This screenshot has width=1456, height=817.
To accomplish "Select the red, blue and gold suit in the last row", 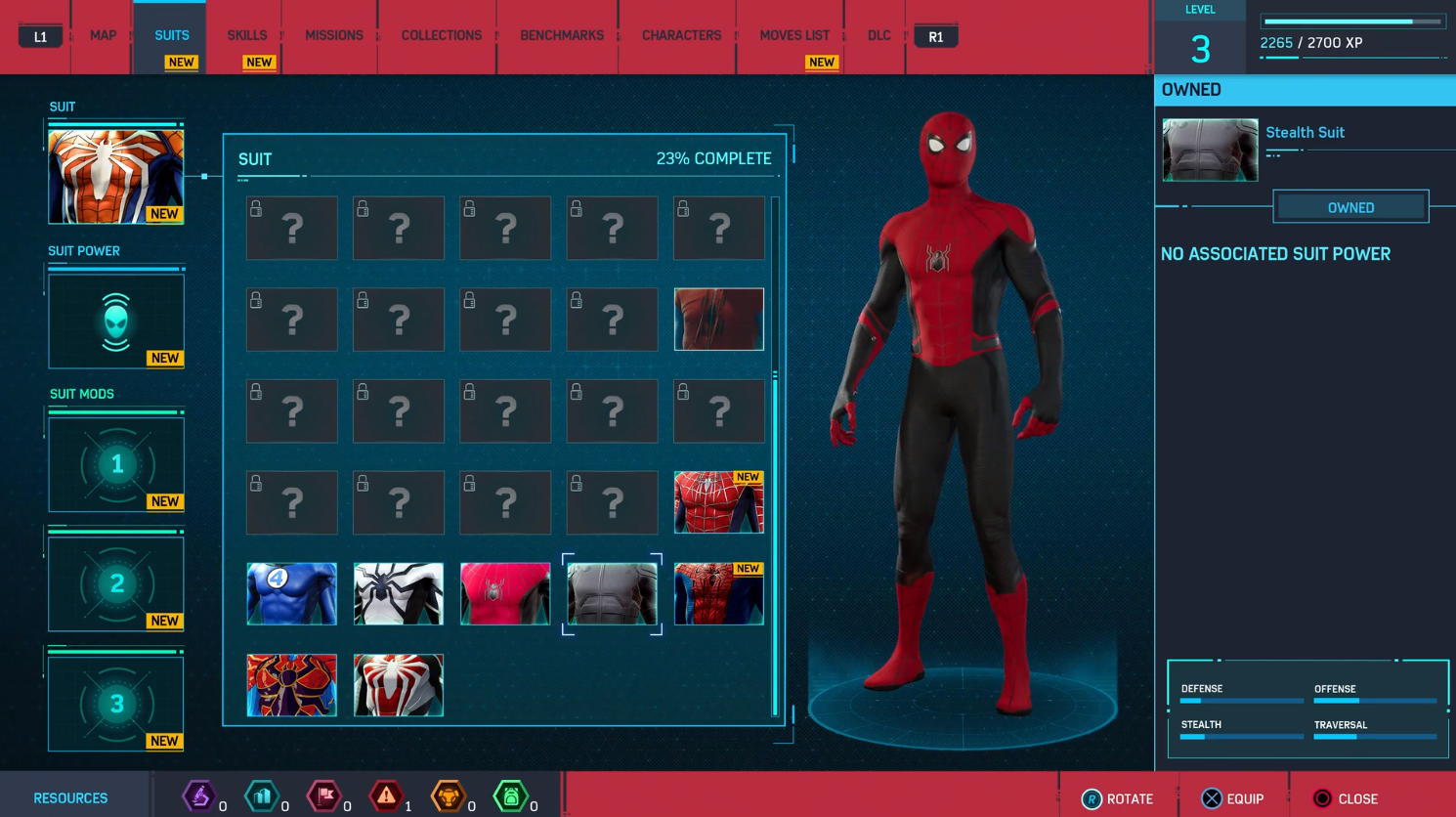I will click(x=292, y=685).
